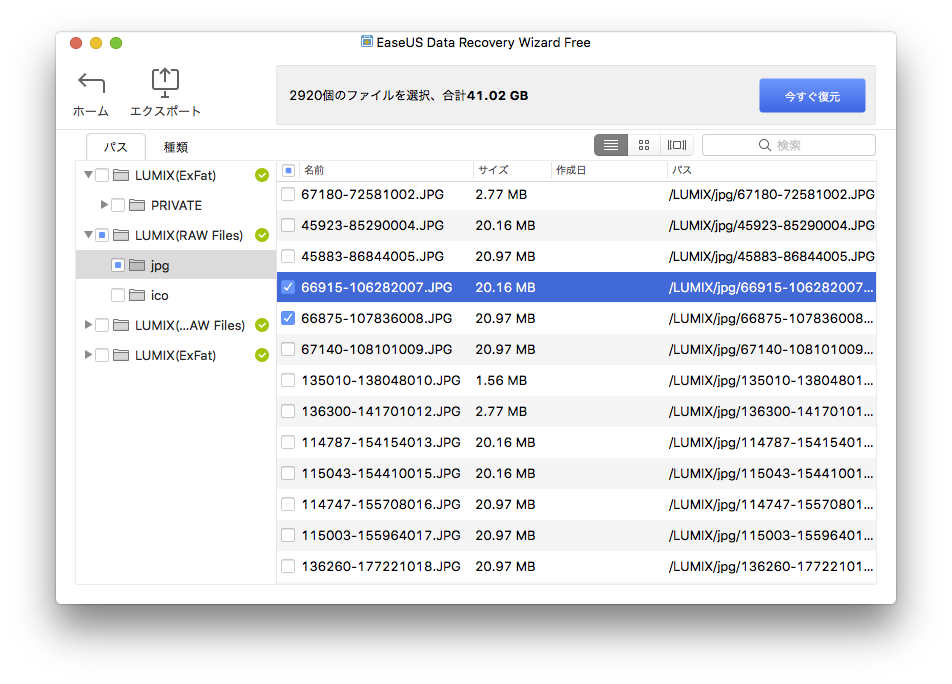Sort files by the サイズ column header

point(510,170)
